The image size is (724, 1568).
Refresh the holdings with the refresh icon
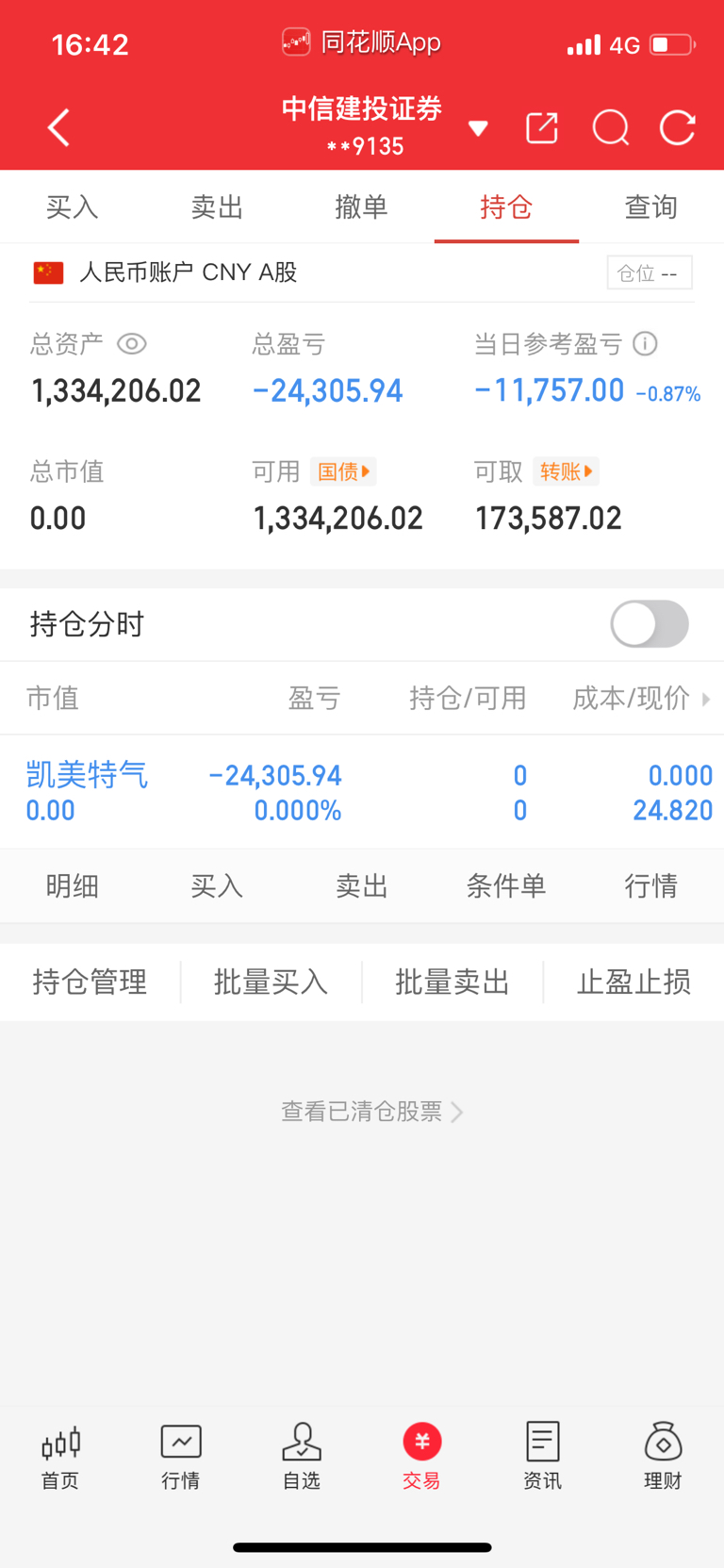[x=678, y=128]
